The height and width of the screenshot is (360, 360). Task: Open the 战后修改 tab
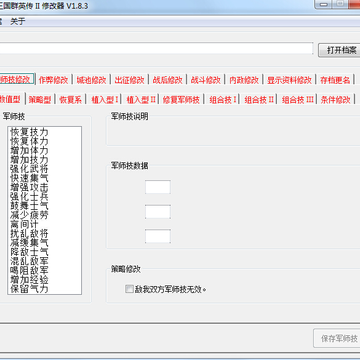coord(167,80)
